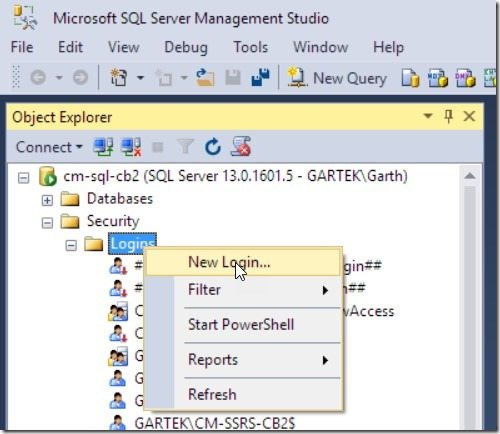Open the Tools menu
The image size is (500, 434).
251,47
